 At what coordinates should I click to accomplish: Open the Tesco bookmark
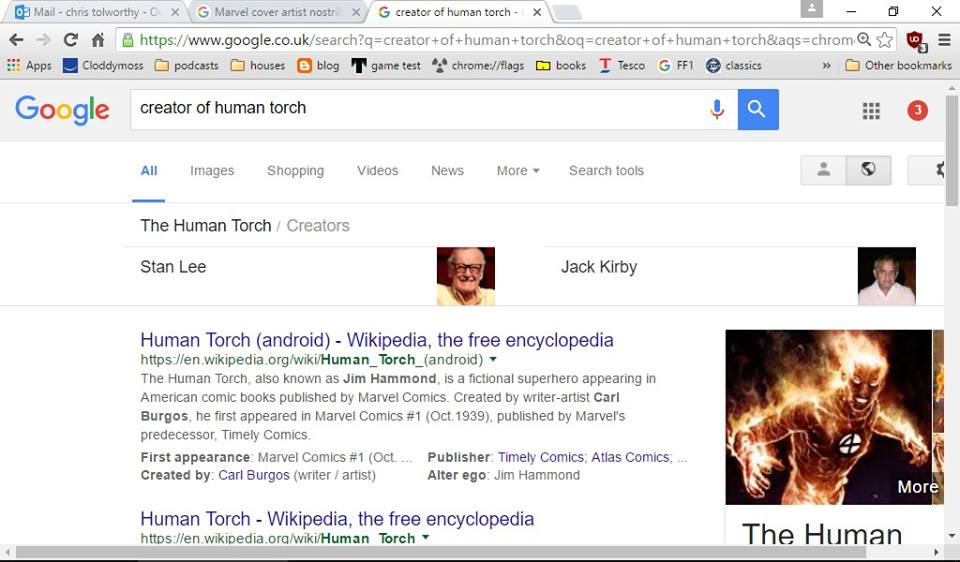pos(621,66)
